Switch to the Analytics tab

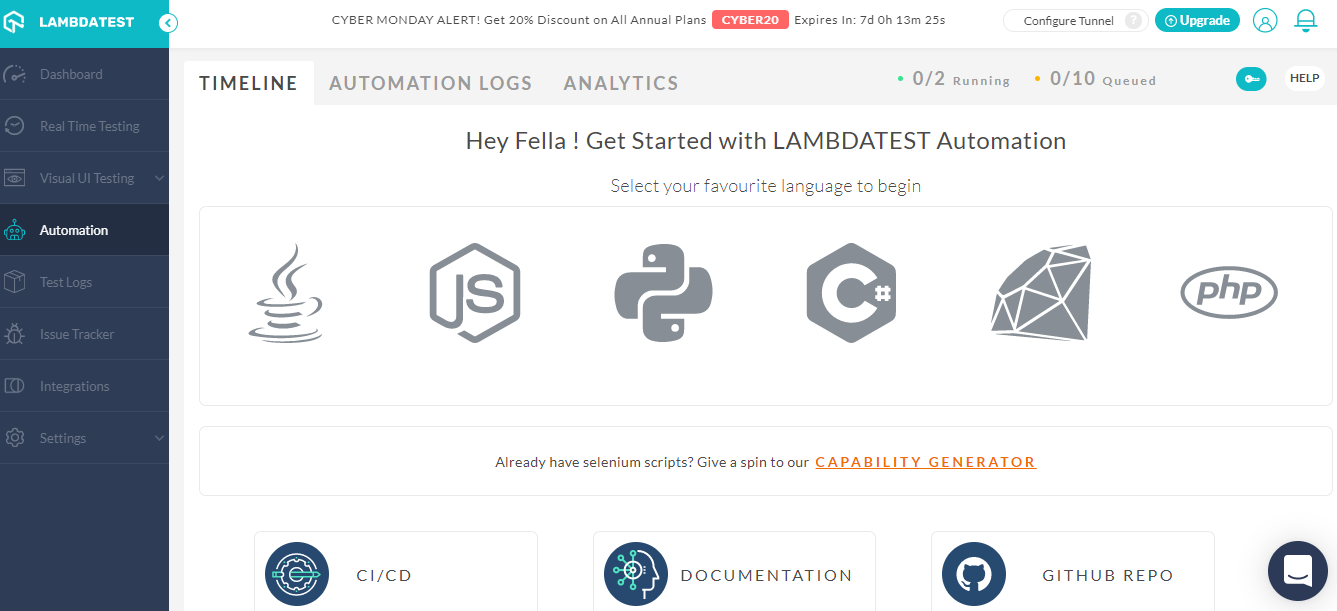(x=621, y=83)
